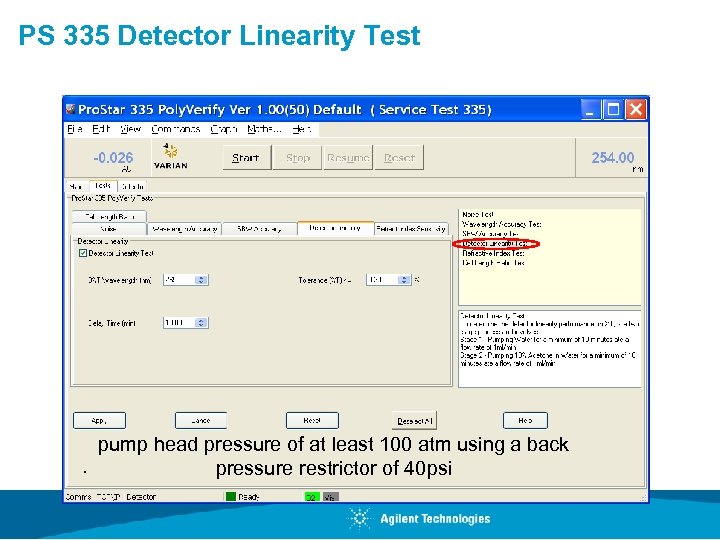The image size is (720, 540).
Task: Open the Noise test tab
Action: pos(109,229)
